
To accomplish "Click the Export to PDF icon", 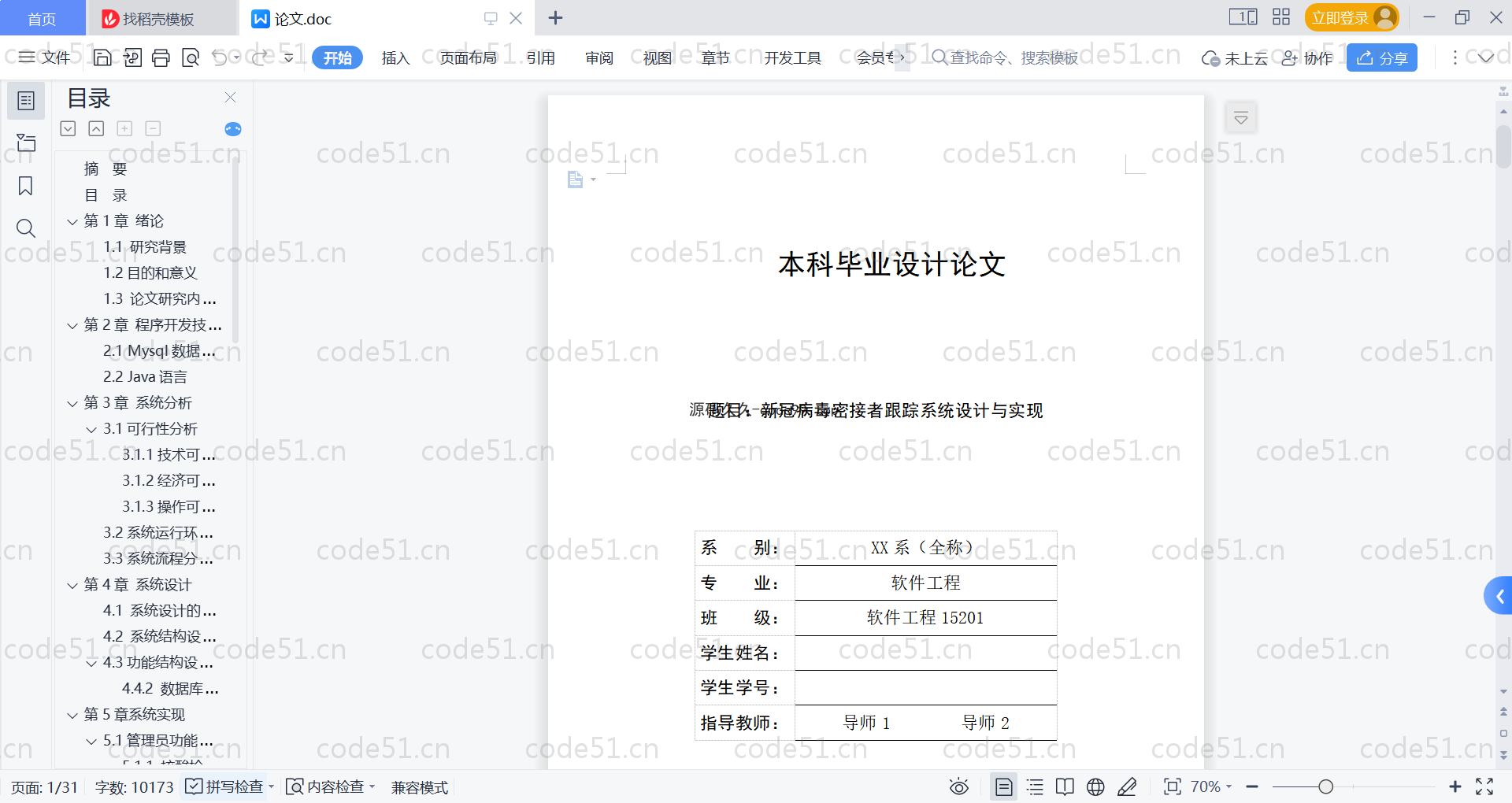I will click(132, 57).
